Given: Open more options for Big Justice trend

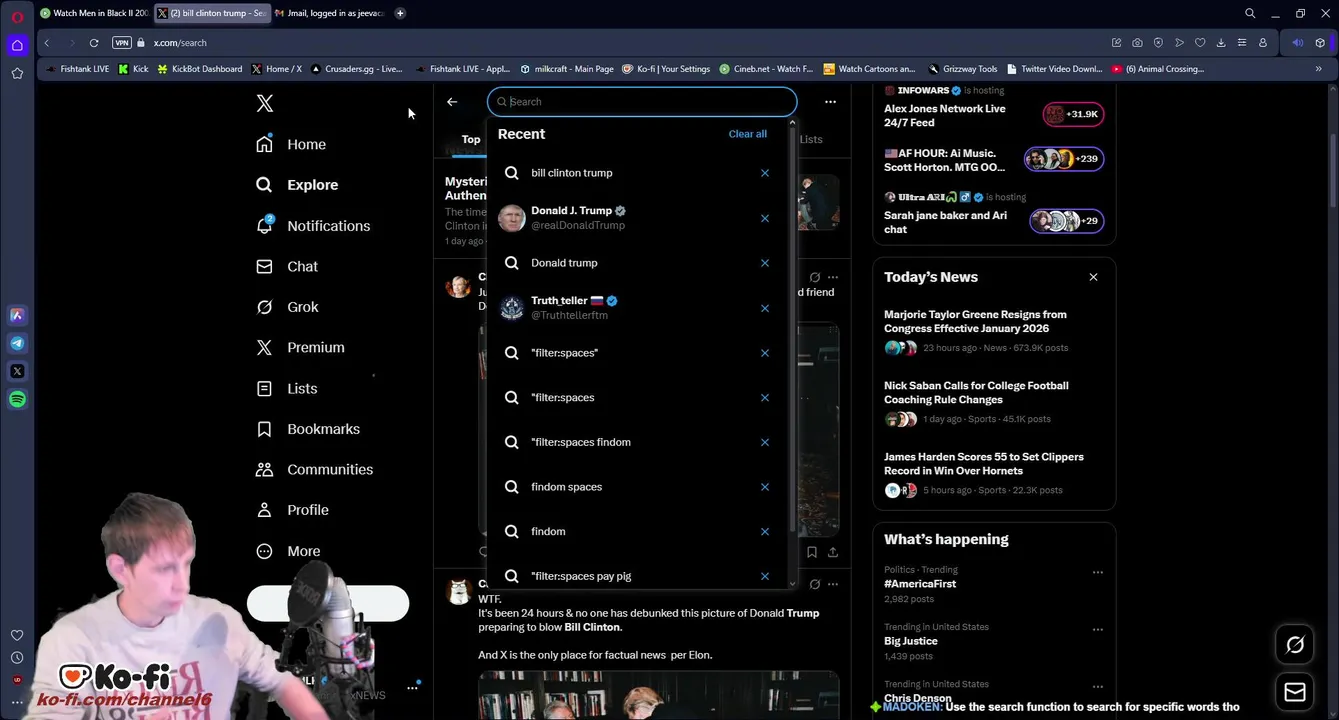Looking at the screenshot, I should [x=1097, y=630].
